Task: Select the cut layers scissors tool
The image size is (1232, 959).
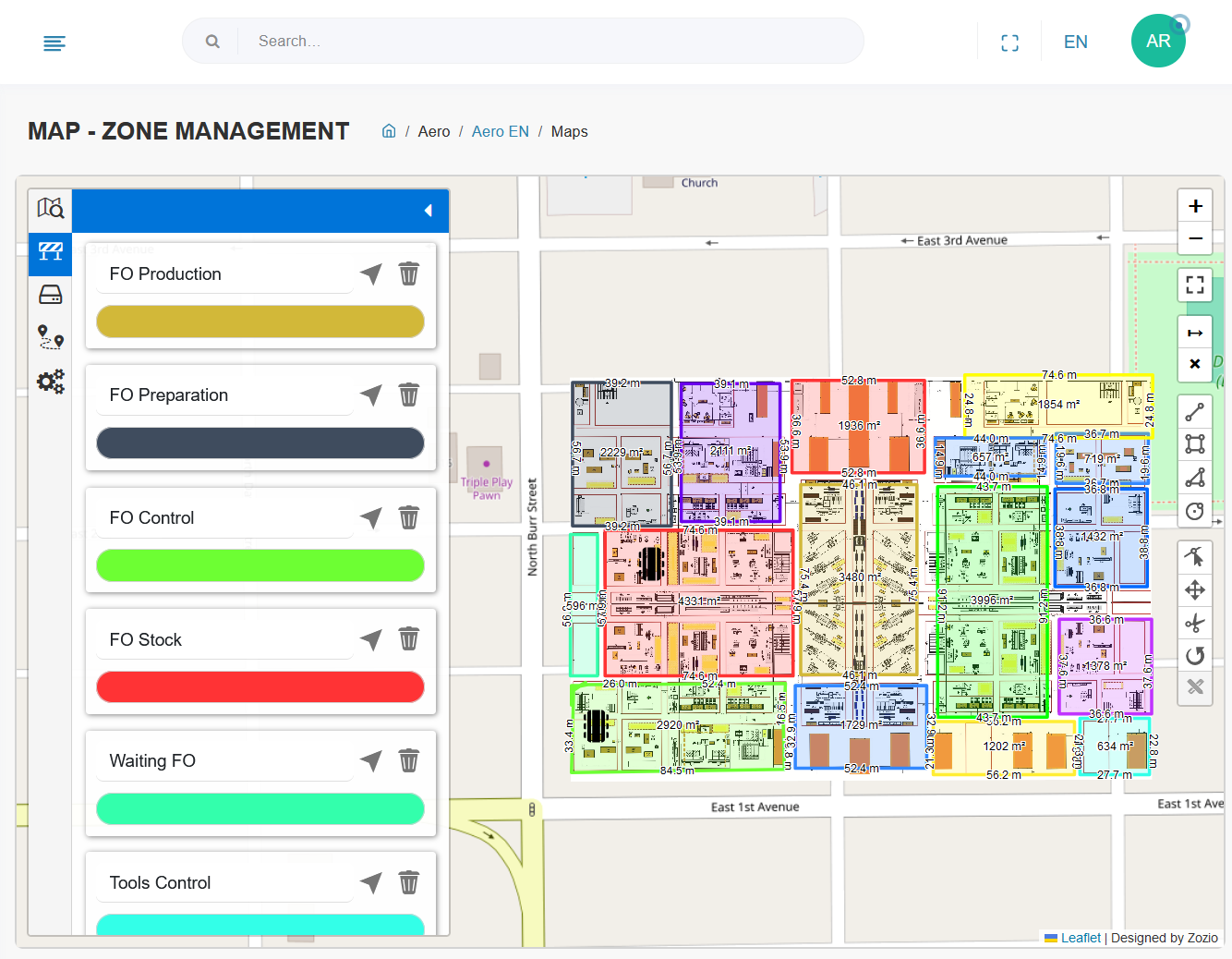Action: (1195, 623)
